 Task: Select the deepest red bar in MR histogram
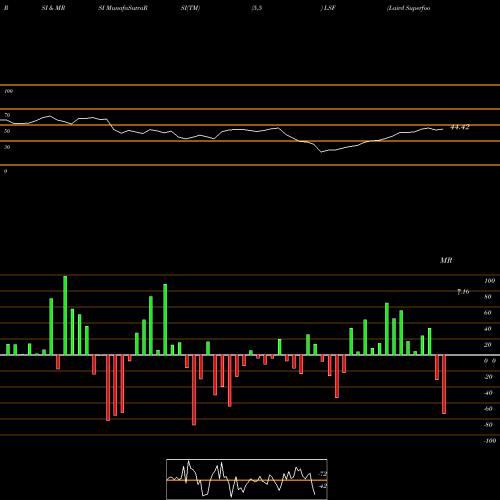click(194, 390)
